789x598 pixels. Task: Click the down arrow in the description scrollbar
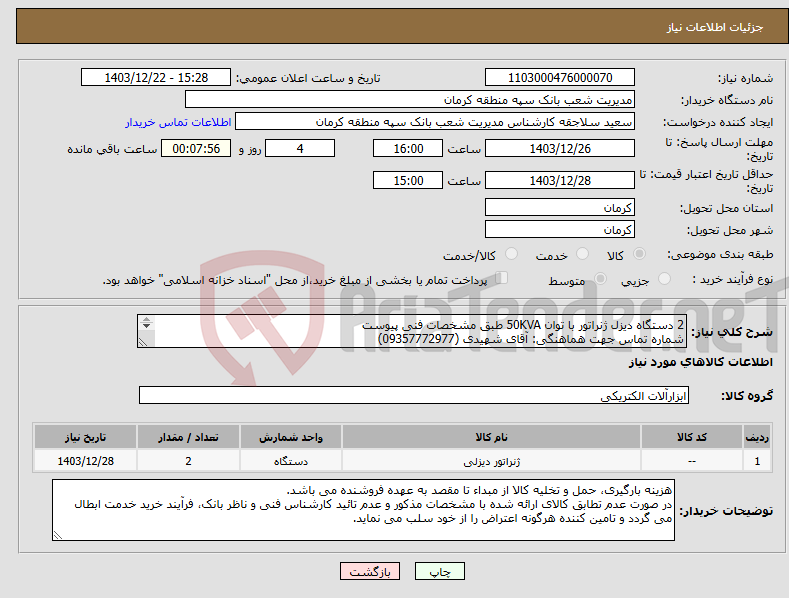[146, 326]
